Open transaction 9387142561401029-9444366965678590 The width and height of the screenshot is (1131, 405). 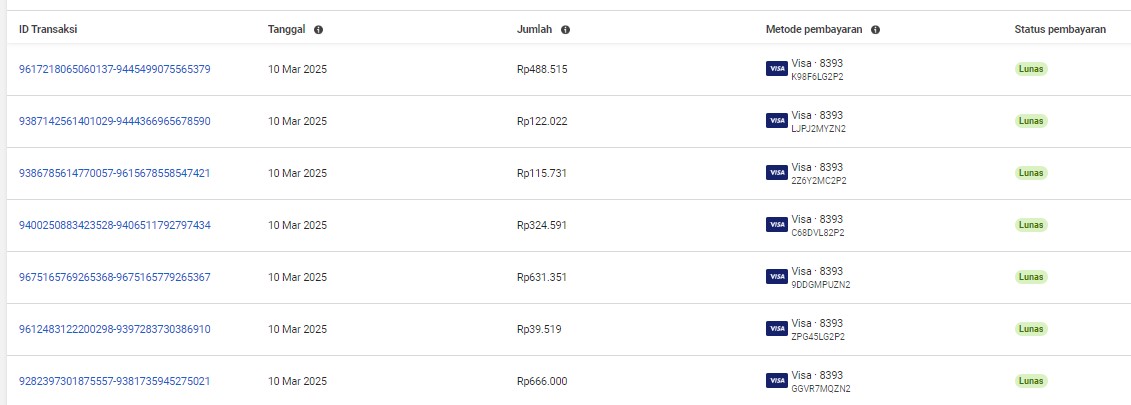(x=115, y=121)
